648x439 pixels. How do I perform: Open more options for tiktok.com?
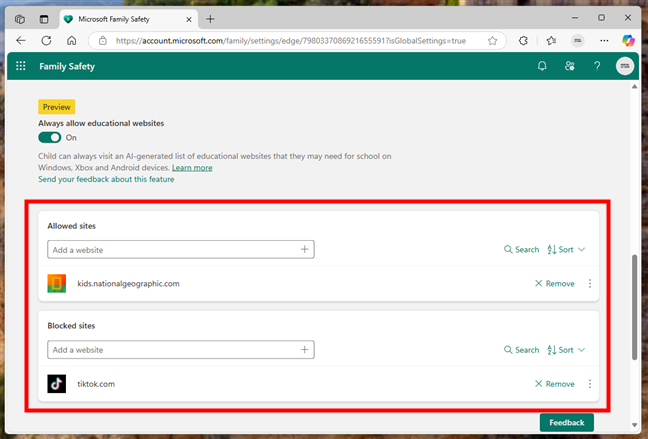coord(590,384)
